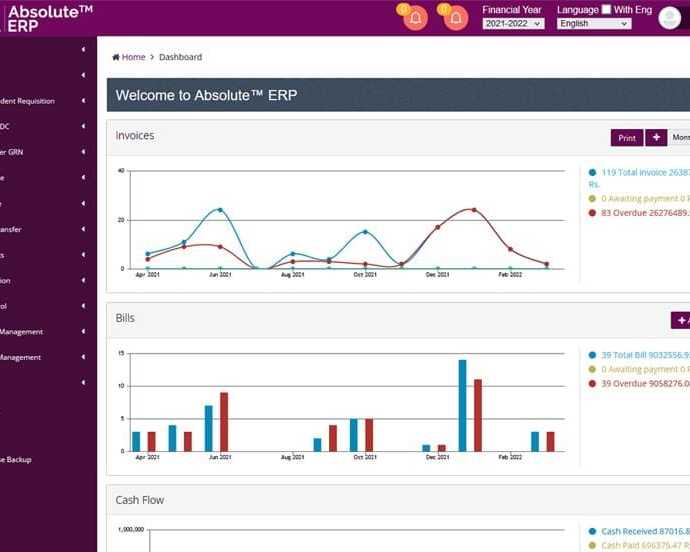Click the home icon in the breadcrumb
Image resolution: width=690 pixels, height=552 pixels.
pyautogui.click(x=116, y=57)
